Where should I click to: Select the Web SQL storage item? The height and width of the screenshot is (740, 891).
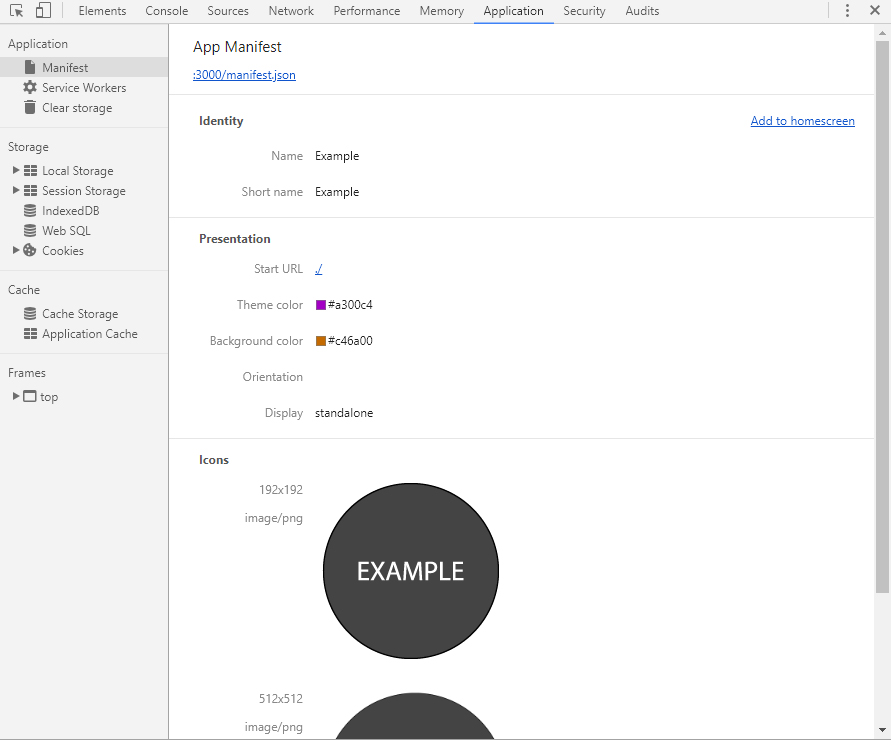[65, 230]
